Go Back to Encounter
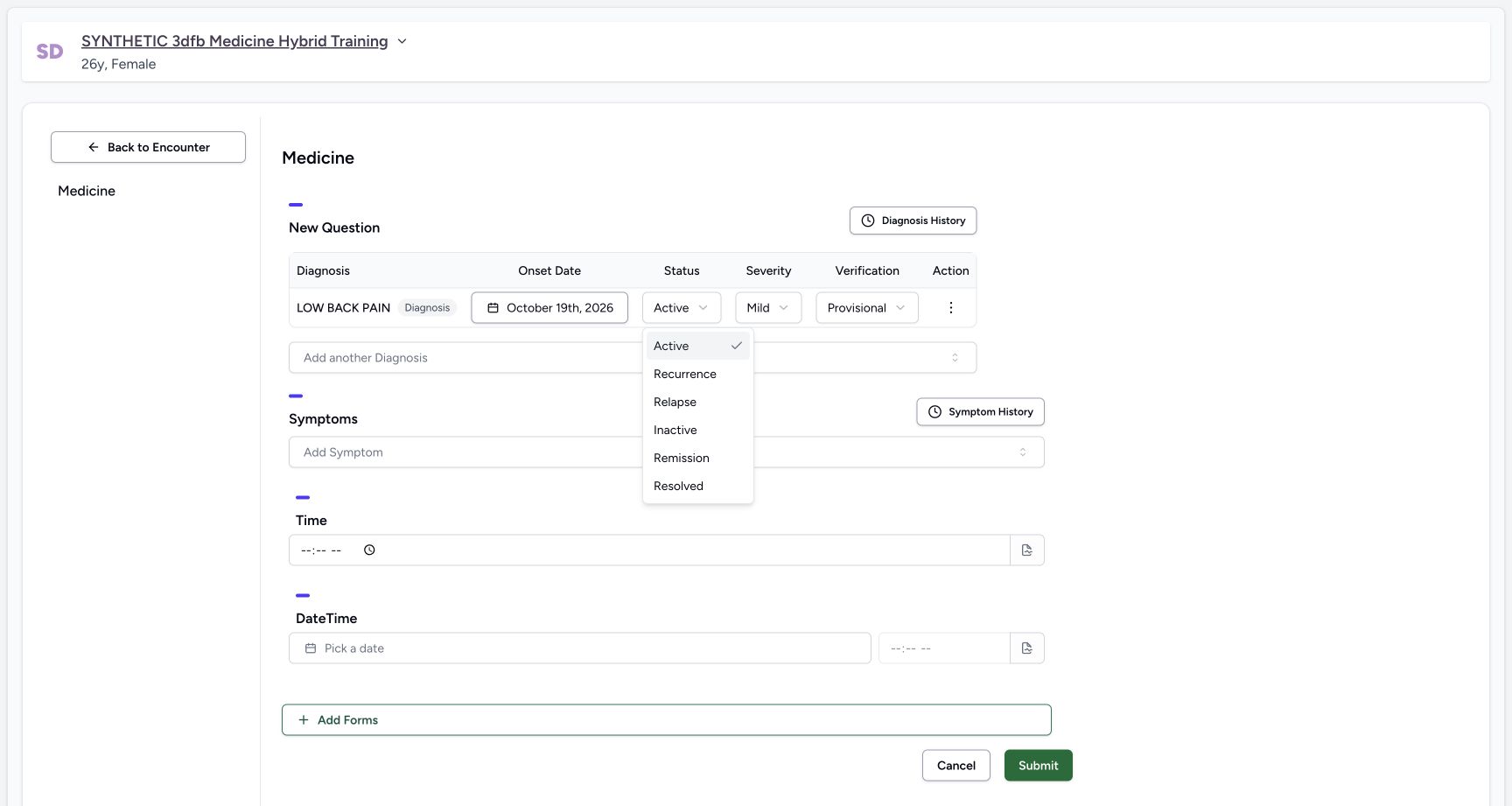This screenshot has width=1512, height=806. click(x=148, y=147)
